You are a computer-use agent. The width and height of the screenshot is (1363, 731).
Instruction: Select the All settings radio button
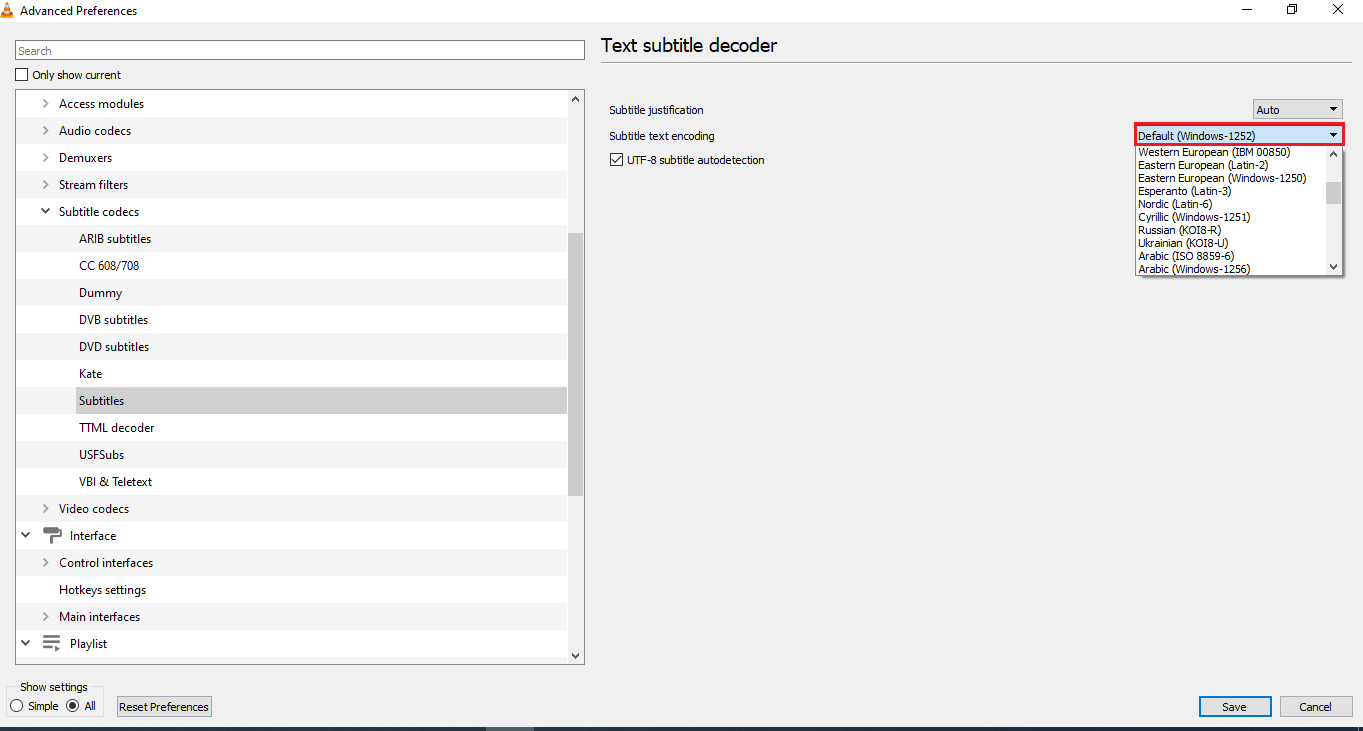click(73, 706)
